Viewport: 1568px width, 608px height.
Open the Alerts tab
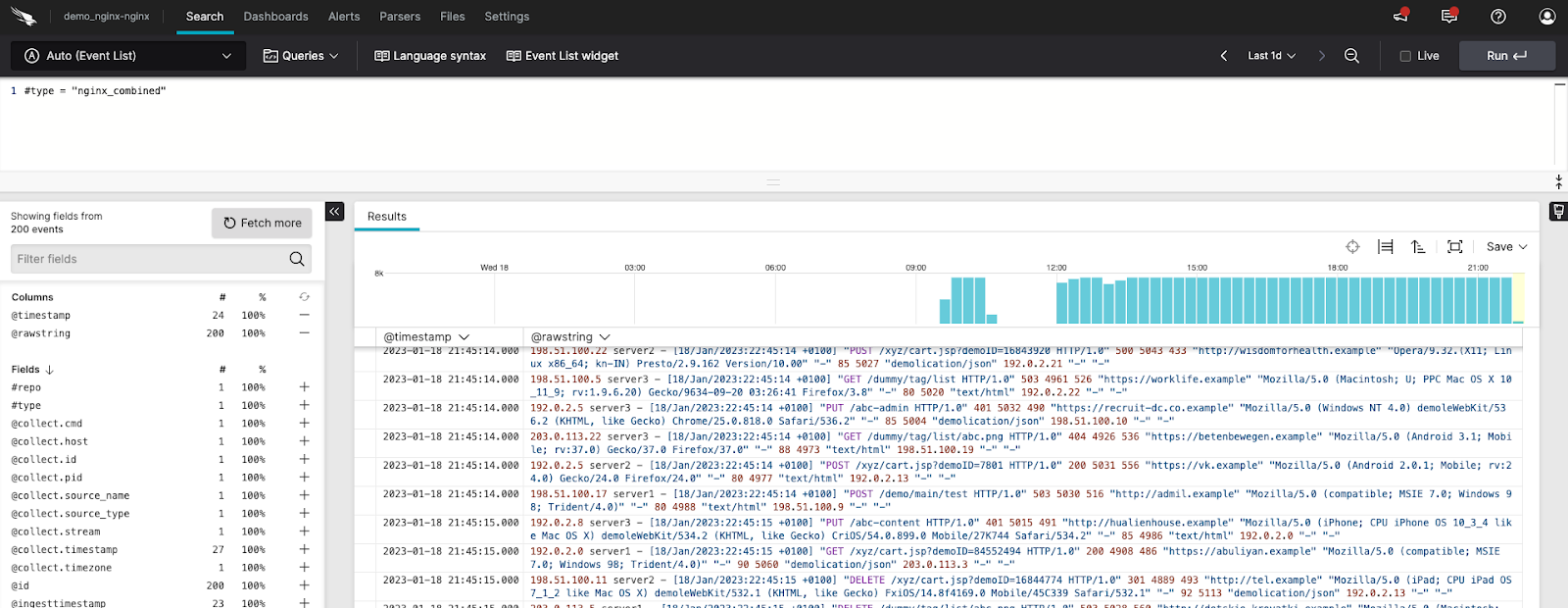pyautogui.click(x=344, y=17)
